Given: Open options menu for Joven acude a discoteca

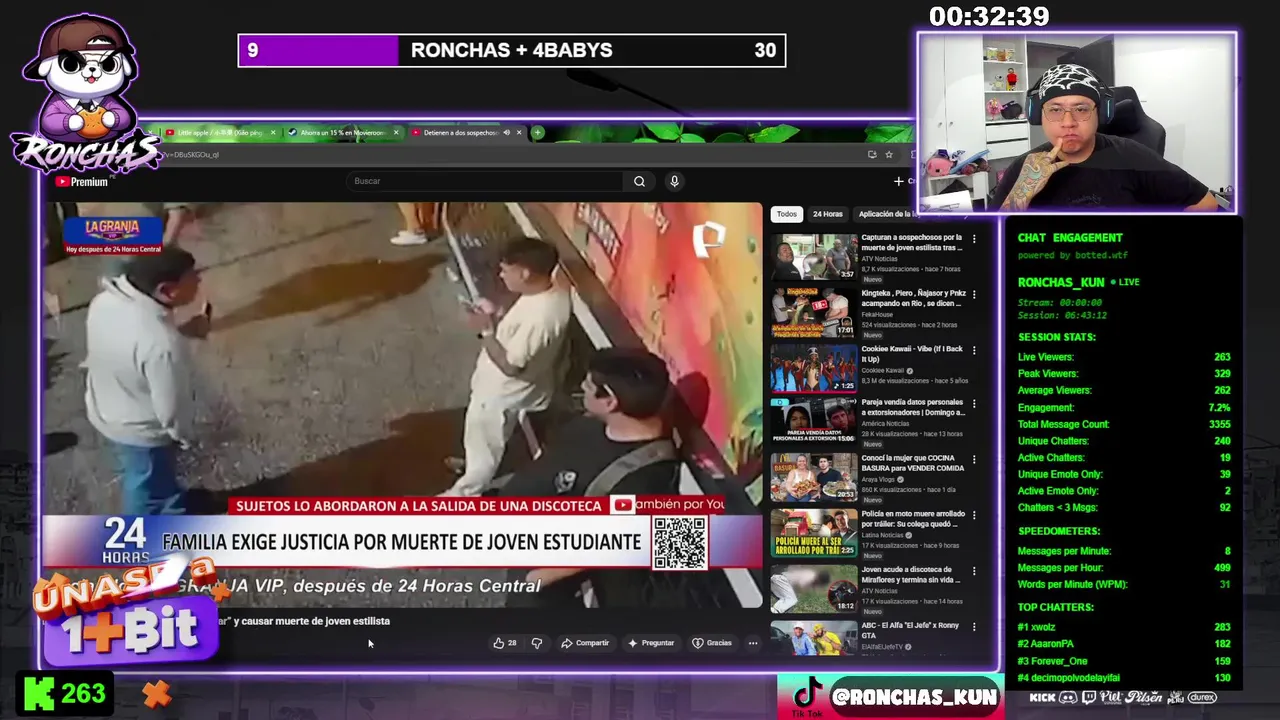Looking at the screenshot, I should (x=974, y=572).
